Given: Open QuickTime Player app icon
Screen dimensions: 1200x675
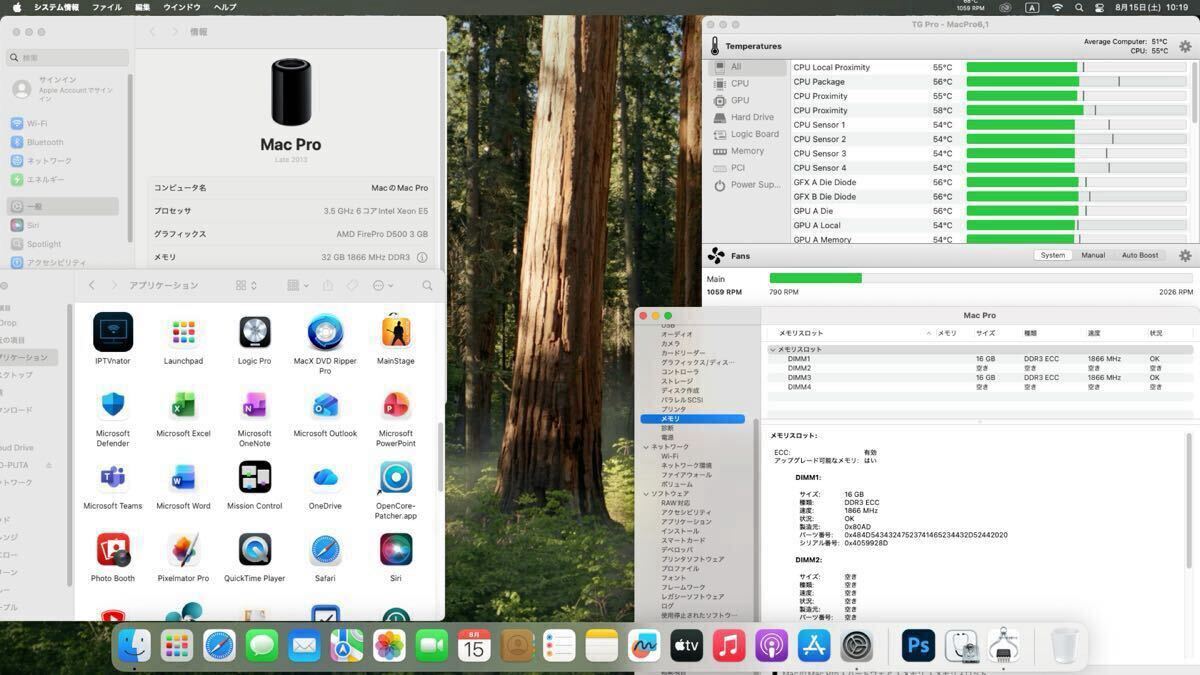Looking at the screenshot, I should (x=254, y=550).
